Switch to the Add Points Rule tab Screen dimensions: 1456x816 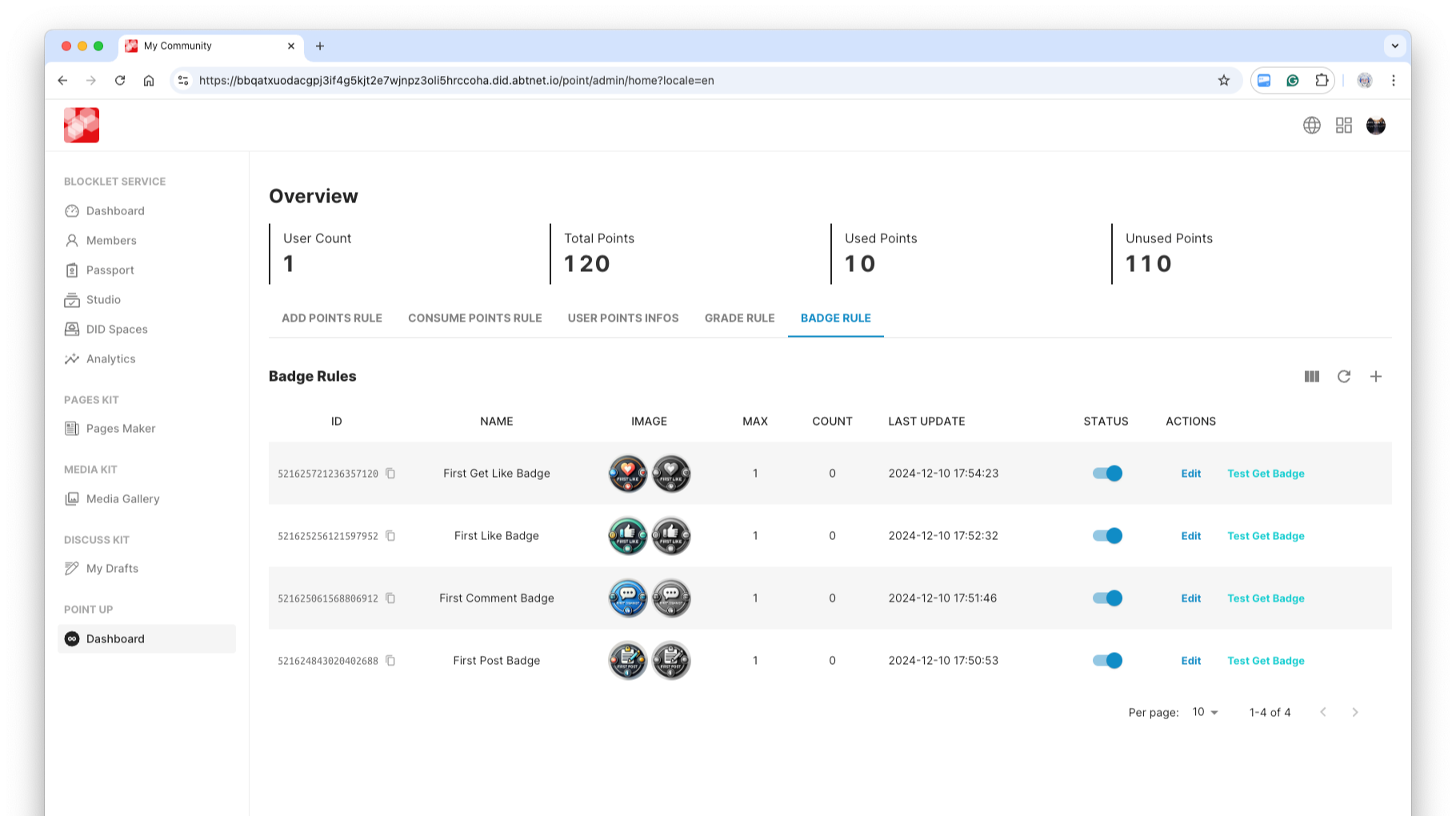331,318
